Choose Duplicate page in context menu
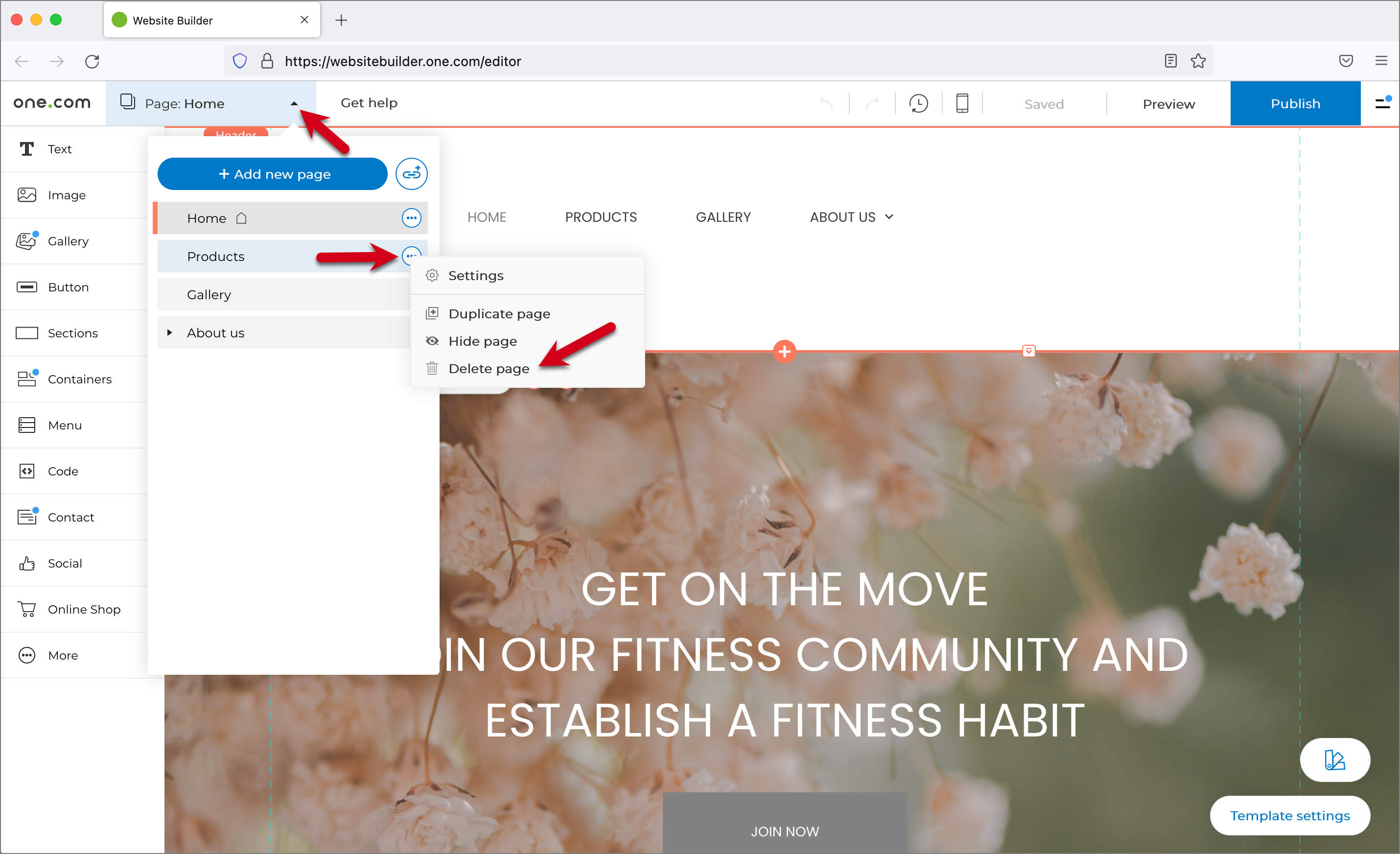The width and height of the screenshot is (1400, 854). pos(499,314)
